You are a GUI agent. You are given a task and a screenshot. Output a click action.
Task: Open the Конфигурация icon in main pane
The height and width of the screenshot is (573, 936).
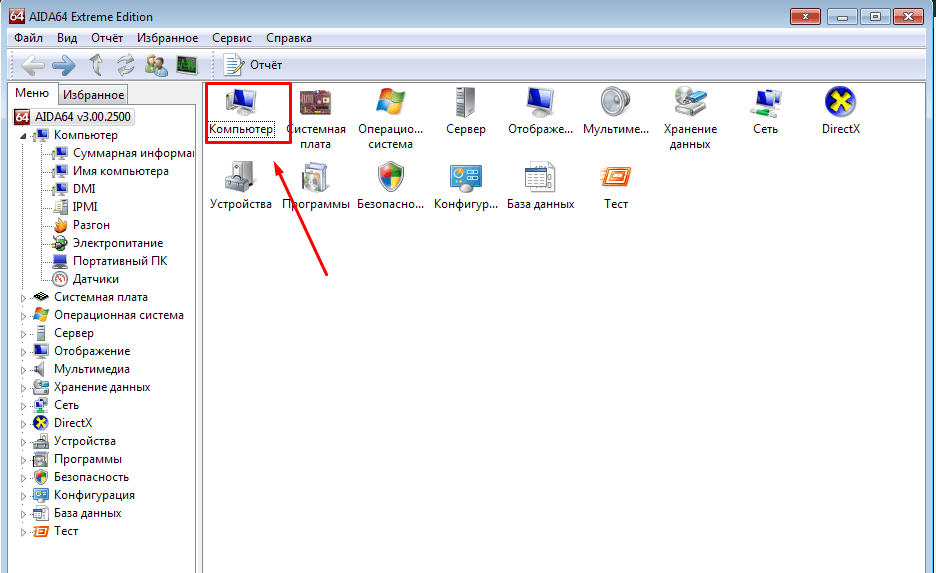coord(466,186)
